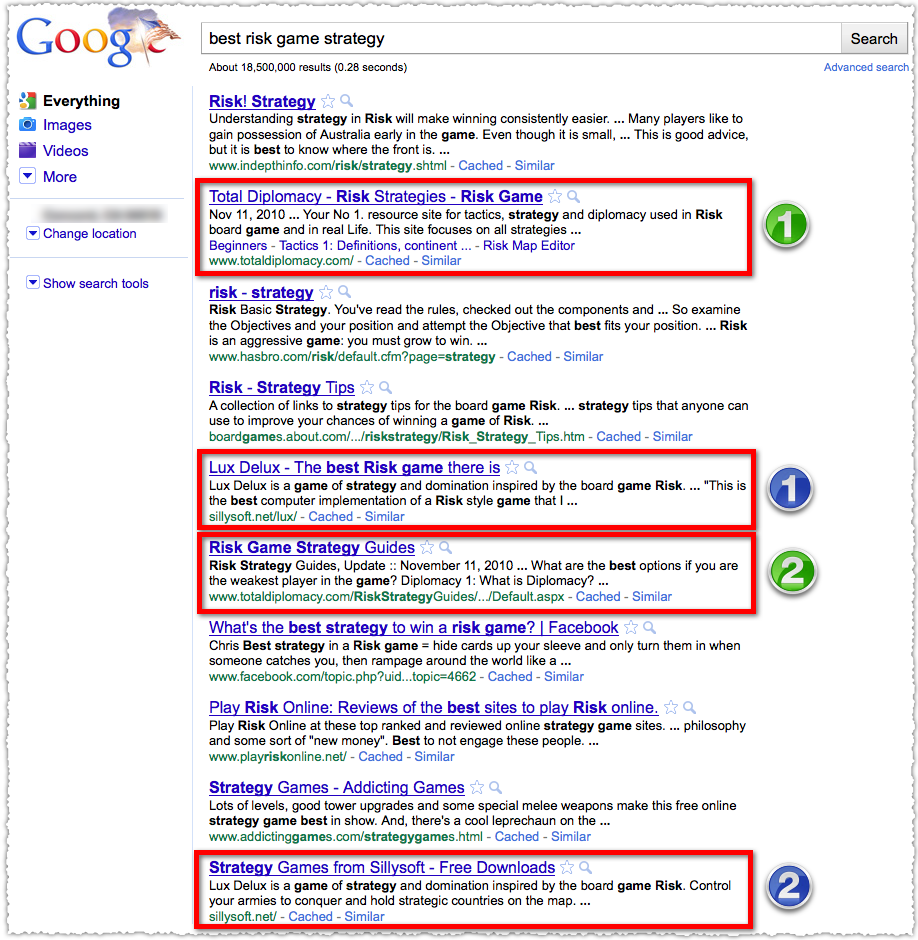Open Play Risk Online reviews title
This screenshot has width=918, height=940.
434,707
